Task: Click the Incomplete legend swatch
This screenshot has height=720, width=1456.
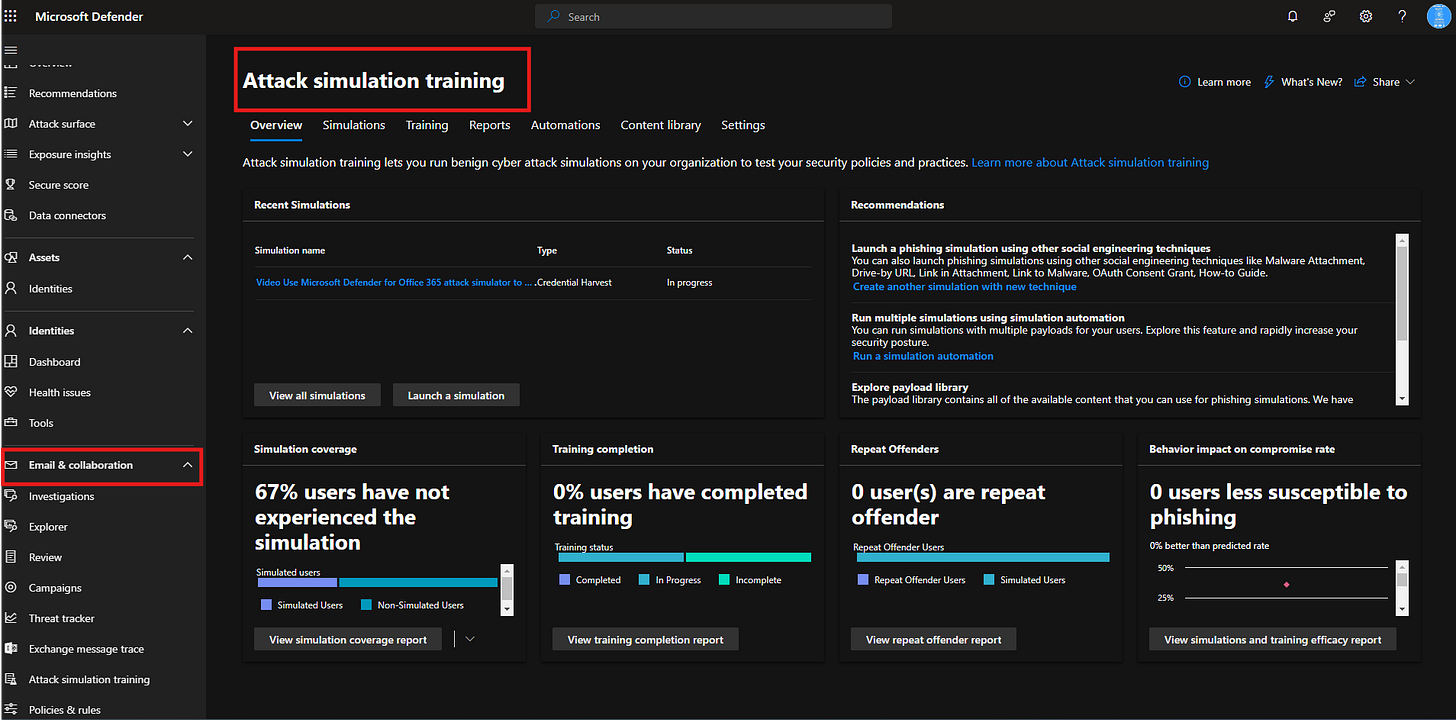Action: pyautogui.click(x=724, y=580)
